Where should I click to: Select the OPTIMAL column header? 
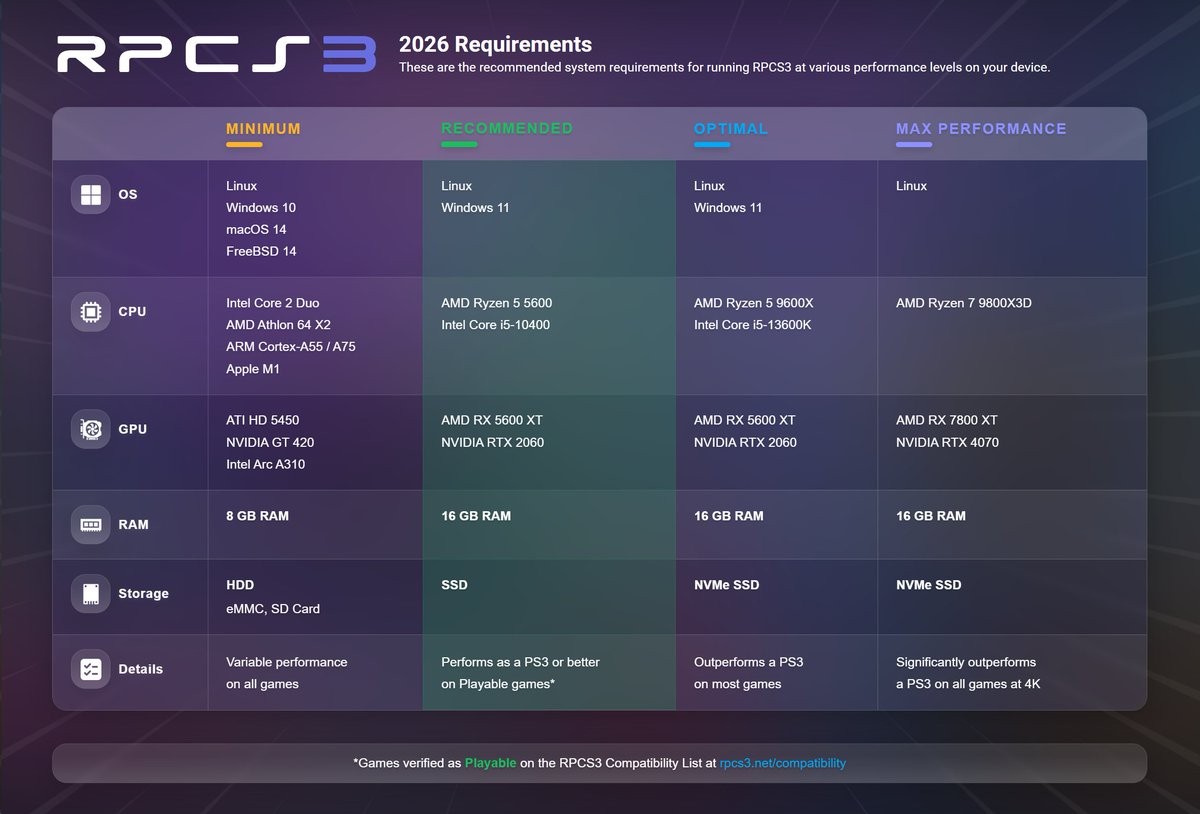click(731, 129)
